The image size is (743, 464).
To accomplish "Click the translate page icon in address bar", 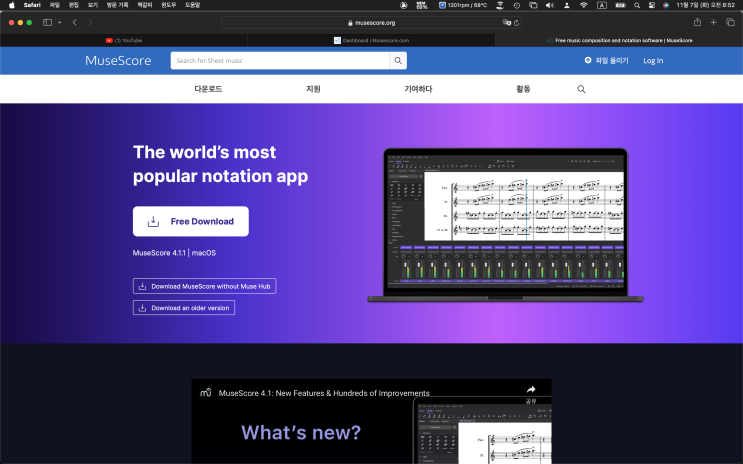I will pyautogui.click(x=507, y=22).
